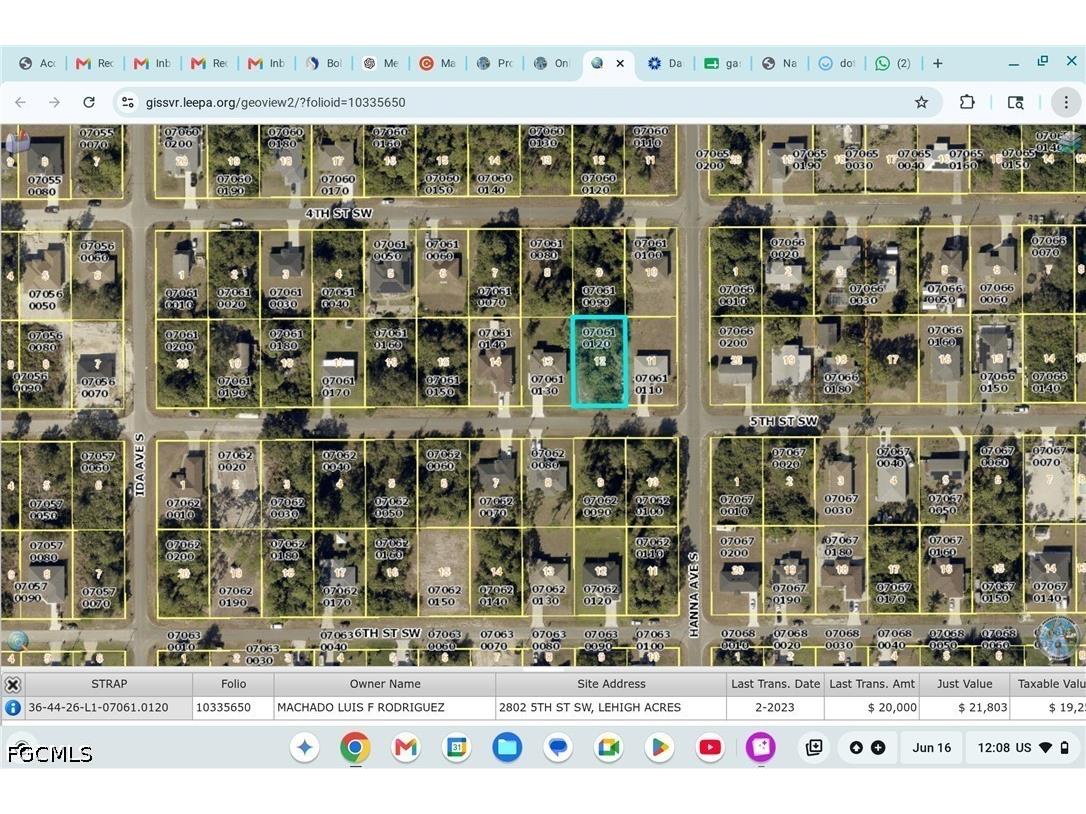Image resolution: width=1086 pixels, height=814 pixels.
Task: Switch to the Bol tab
Action: click(x=324, y=63)
